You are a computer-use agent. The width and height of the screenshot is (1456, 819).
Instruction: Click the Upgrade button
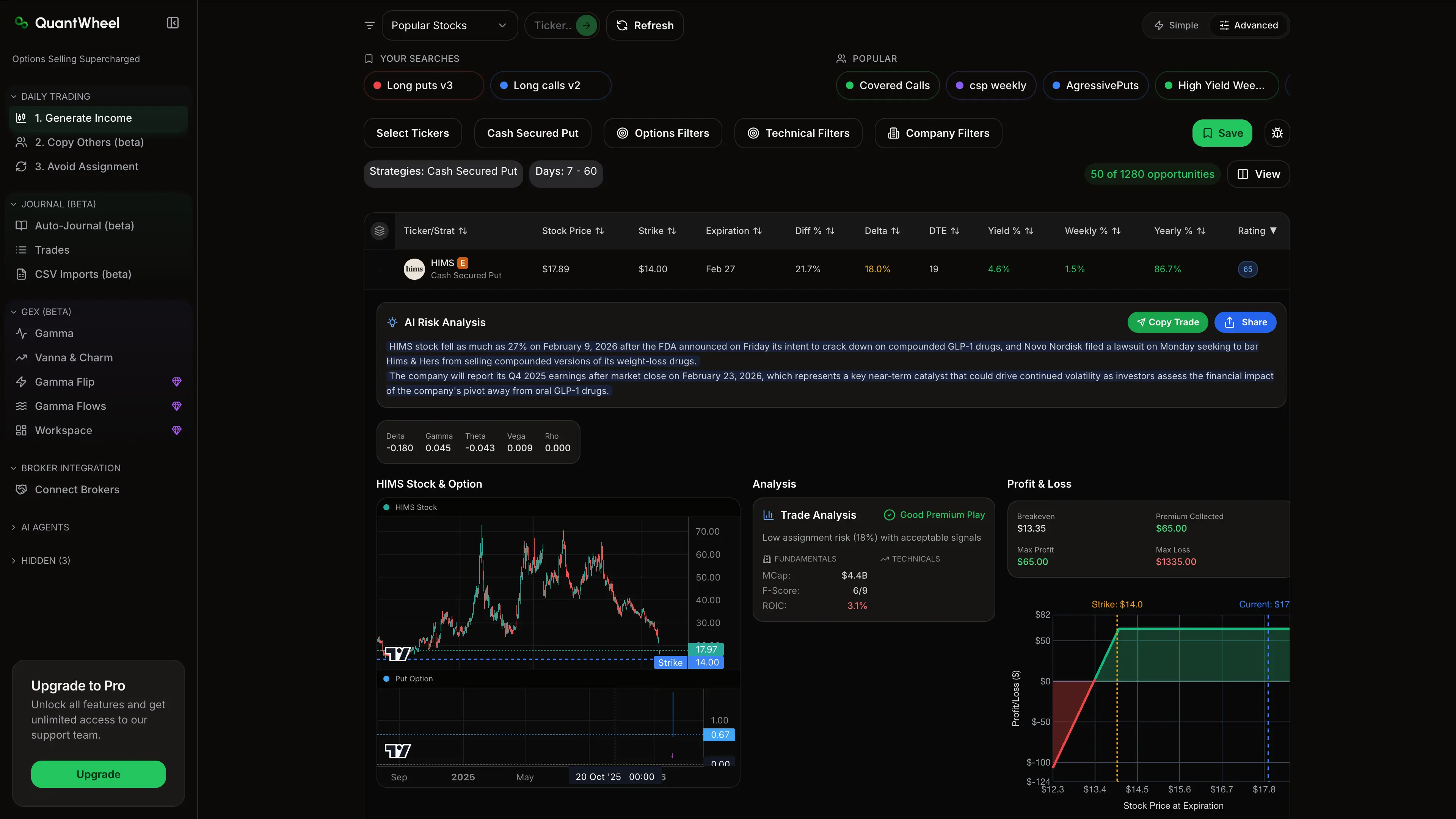click(98, 774)
